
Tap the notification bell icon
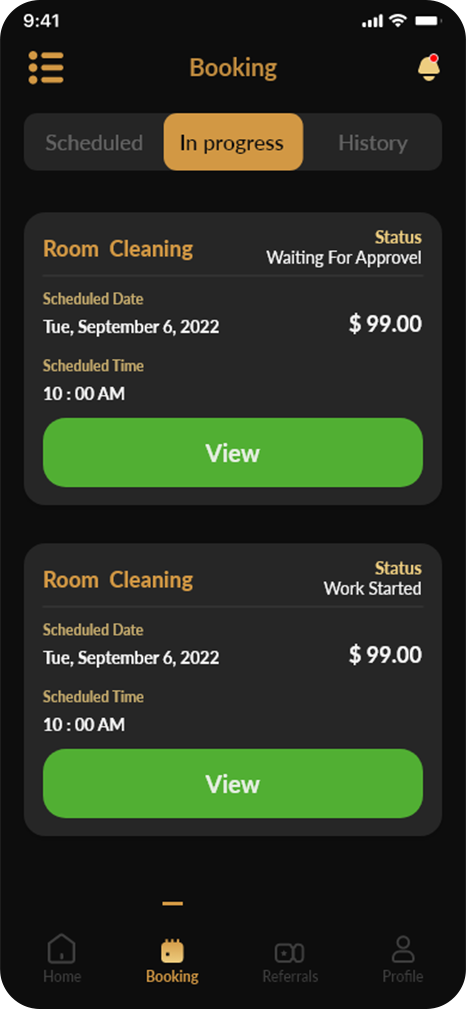tap(429, 68)
